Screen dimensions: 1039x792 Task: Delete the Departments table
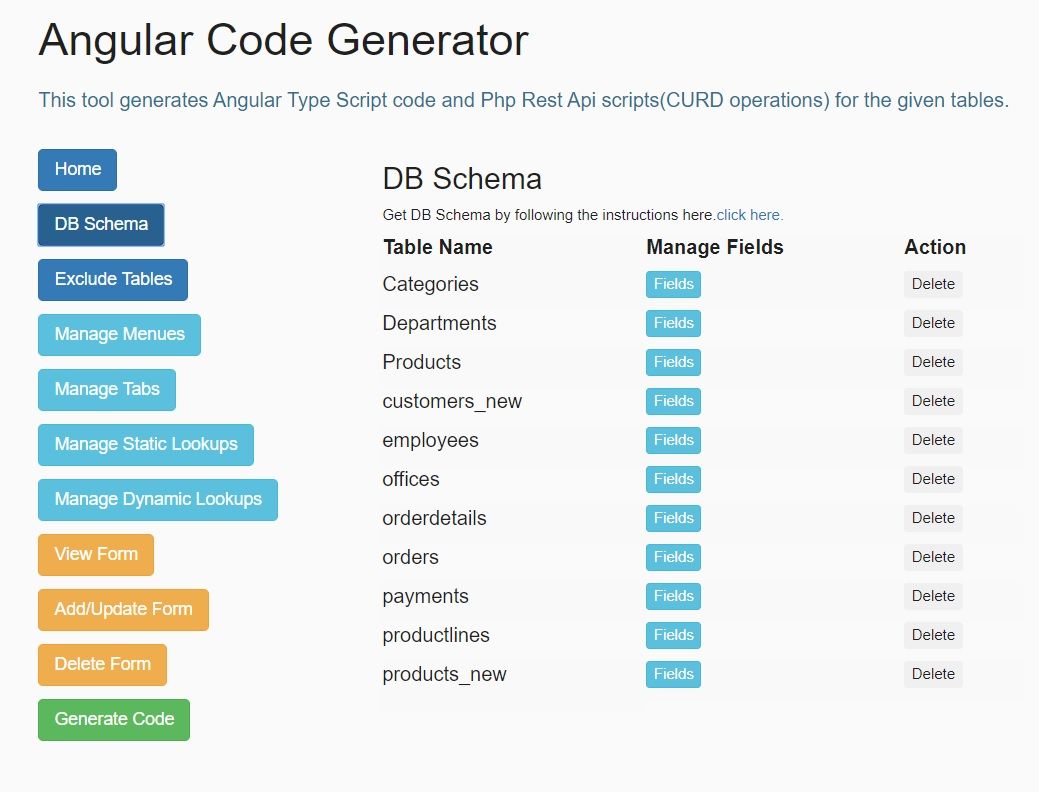[x=933, y=324]
